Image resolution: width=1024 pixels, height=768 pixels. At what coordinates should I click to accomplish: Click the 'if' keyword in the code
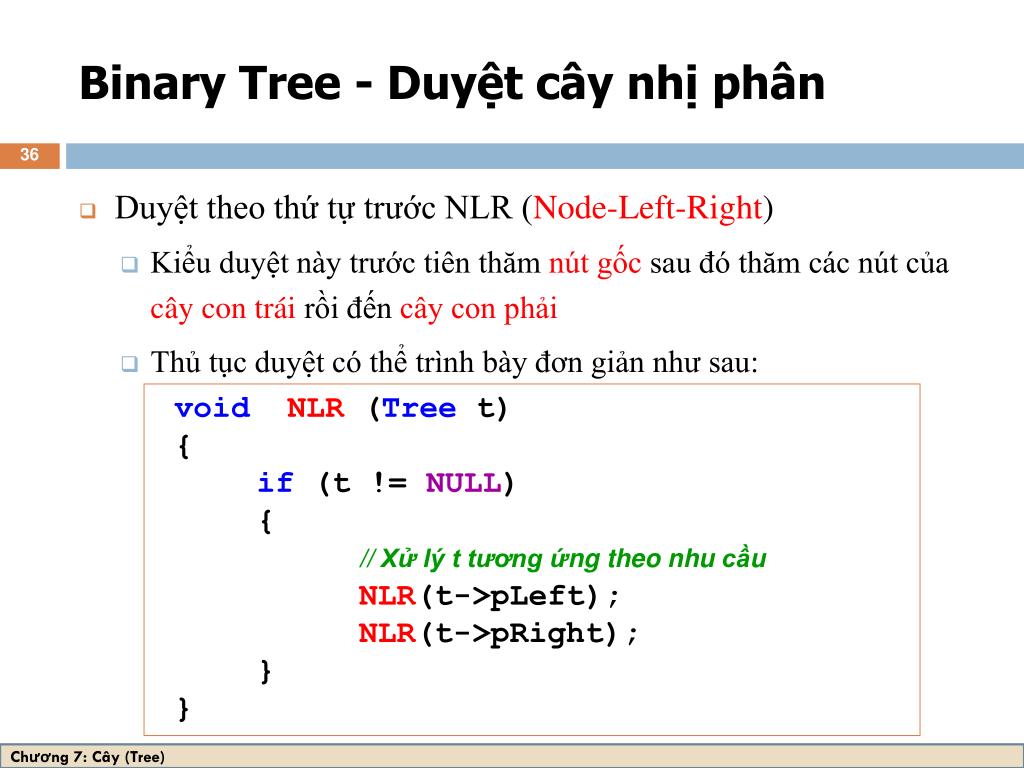coord(275,483)
